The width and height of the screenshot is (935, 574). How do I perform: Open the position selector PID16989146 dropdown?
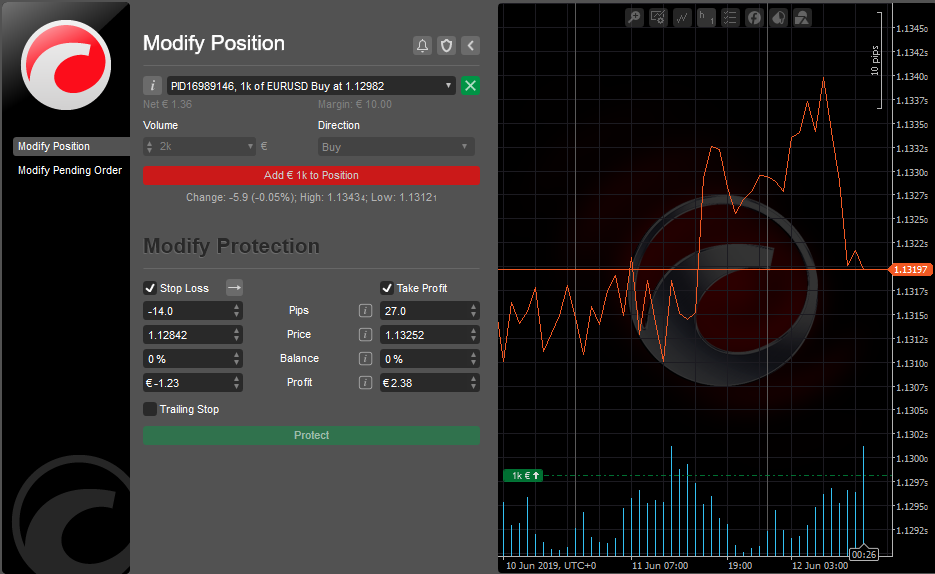click(311, 86)
